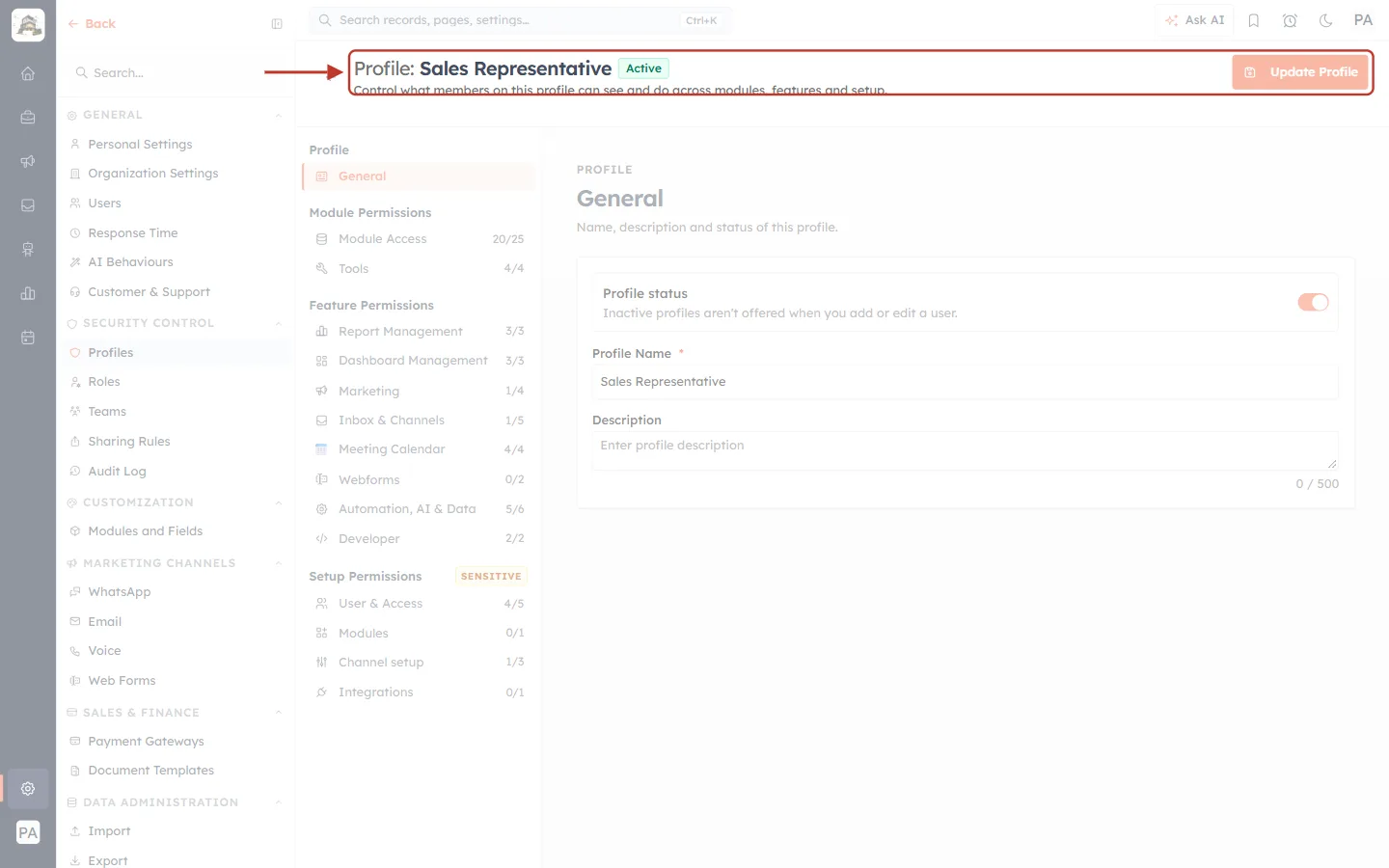Click the PA avatar at bottom of rail
The image size is (1389, 868).
point(28,832)
